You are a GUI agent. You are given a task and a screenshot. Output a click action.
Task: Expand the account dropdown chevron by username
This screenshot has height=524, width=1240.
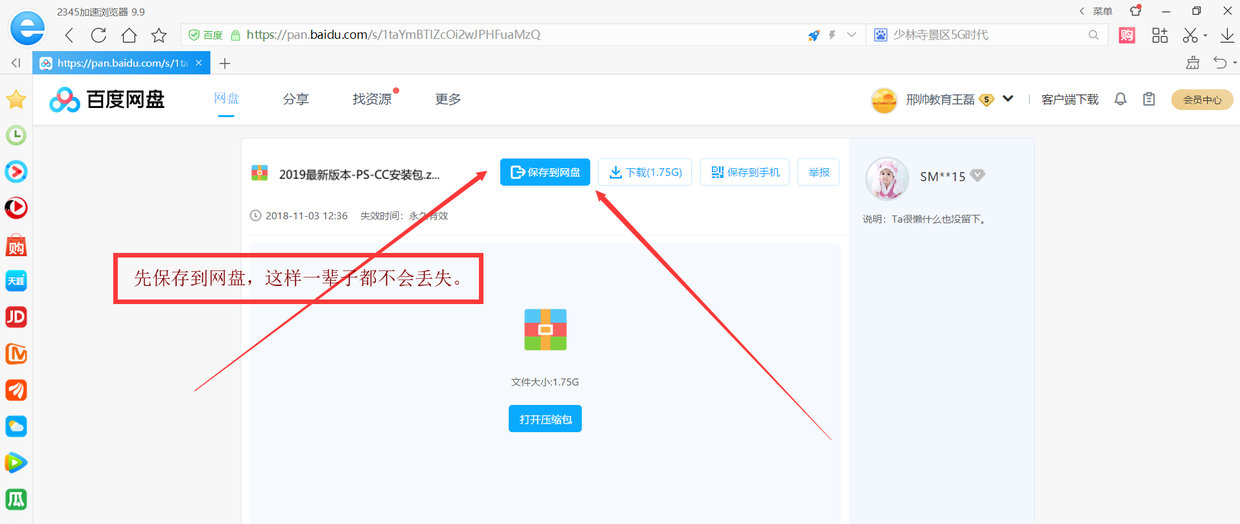click(x=1008, y=99)
